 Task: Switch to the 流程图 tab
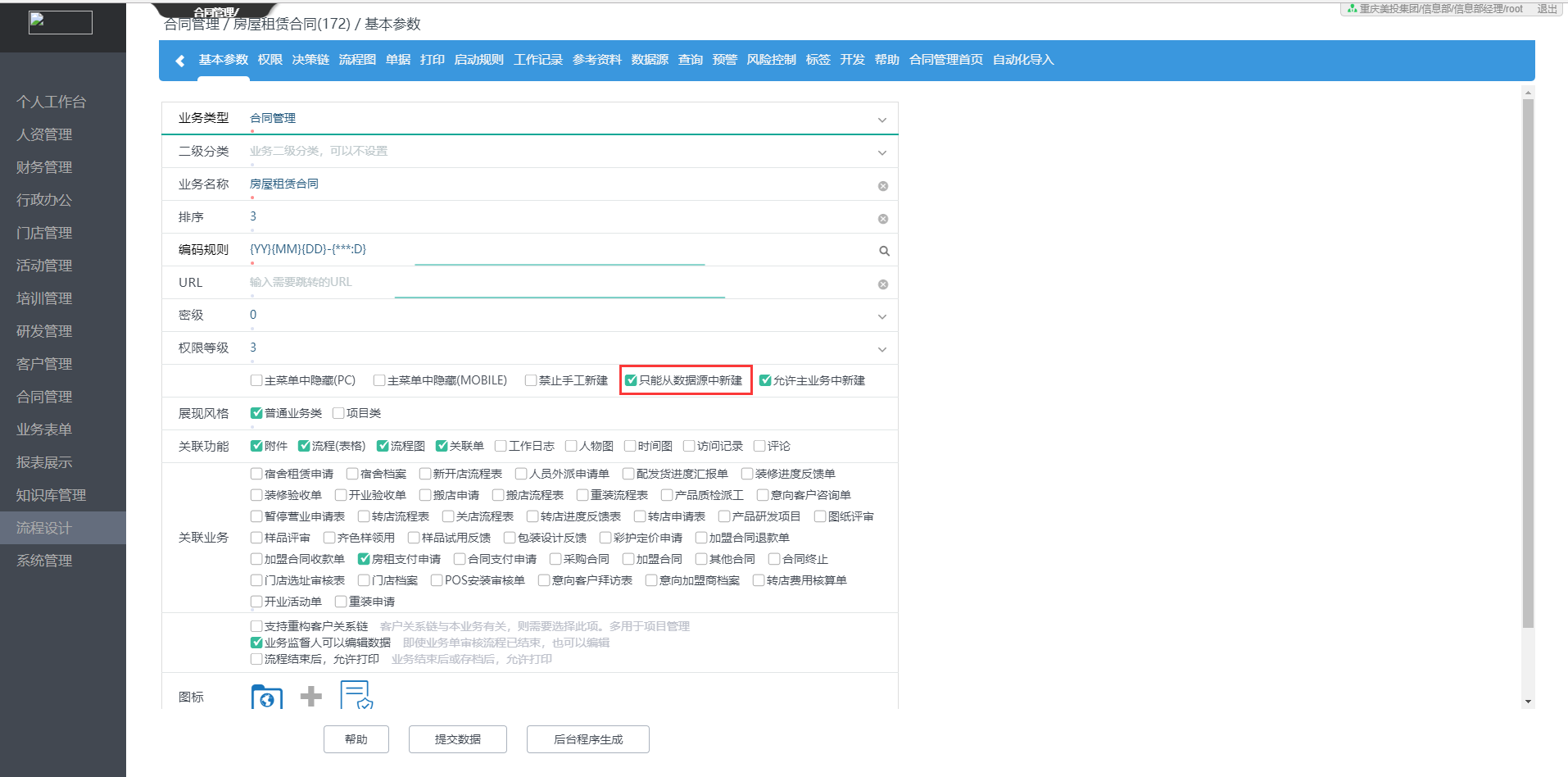pos(357,60)
